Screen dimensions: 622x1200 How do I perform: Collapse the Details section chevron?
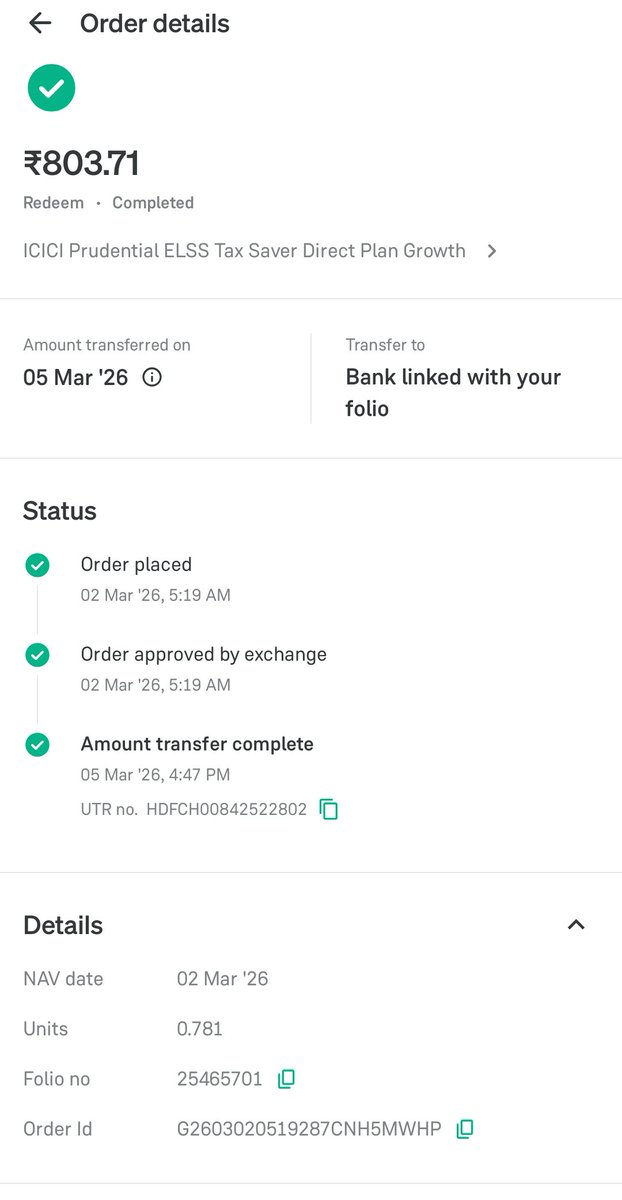point(576,925)
